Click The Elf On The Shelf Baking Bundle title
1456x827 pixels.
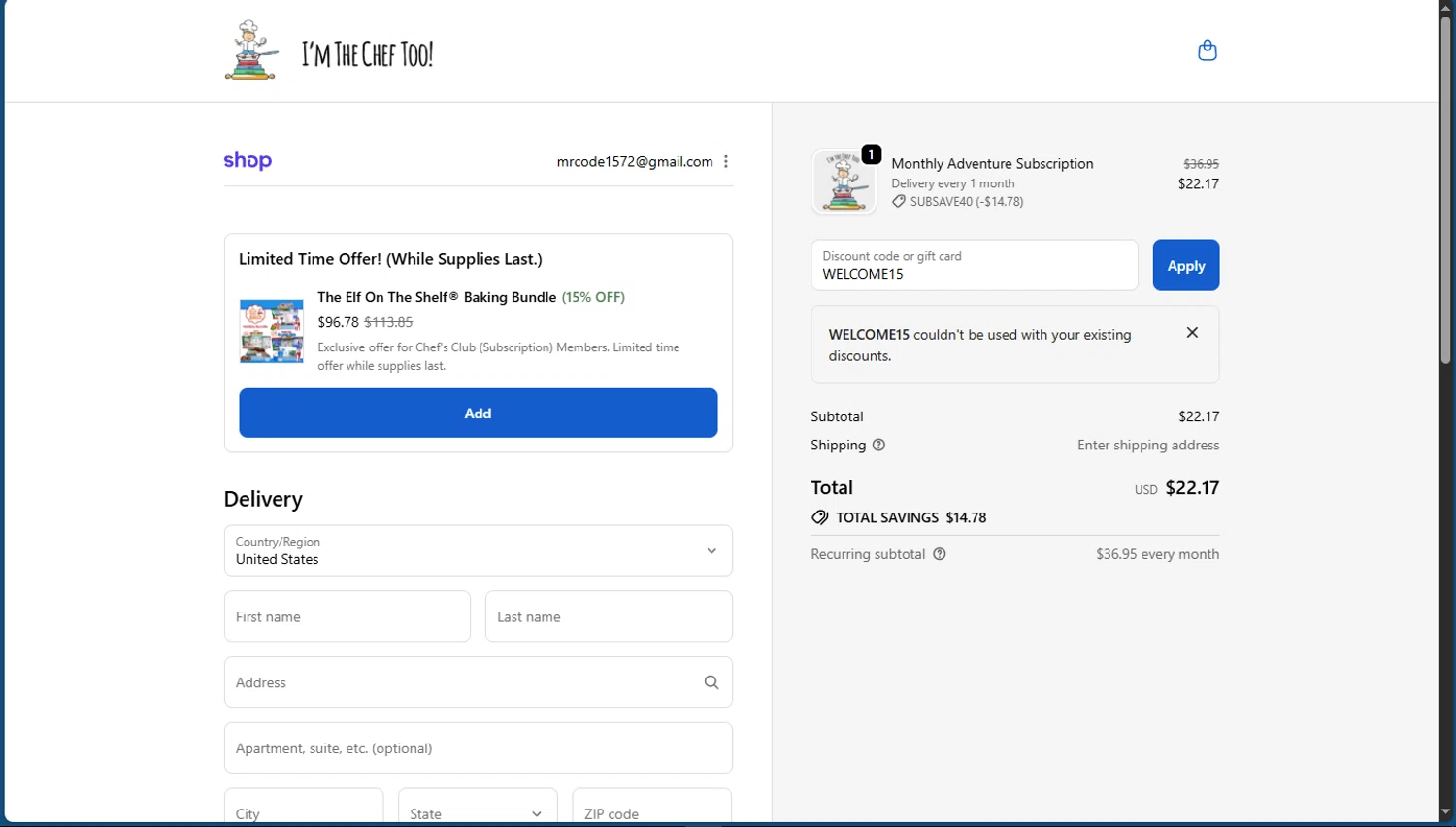click(437, 297)
